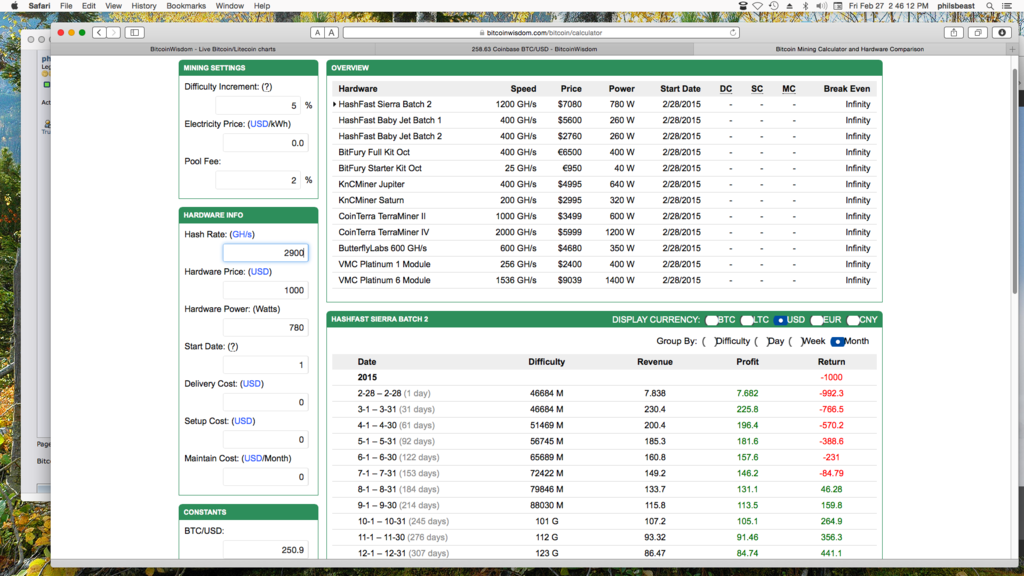Reload the page with the refresh icon

pyautogui.click(x=733, y=32)
